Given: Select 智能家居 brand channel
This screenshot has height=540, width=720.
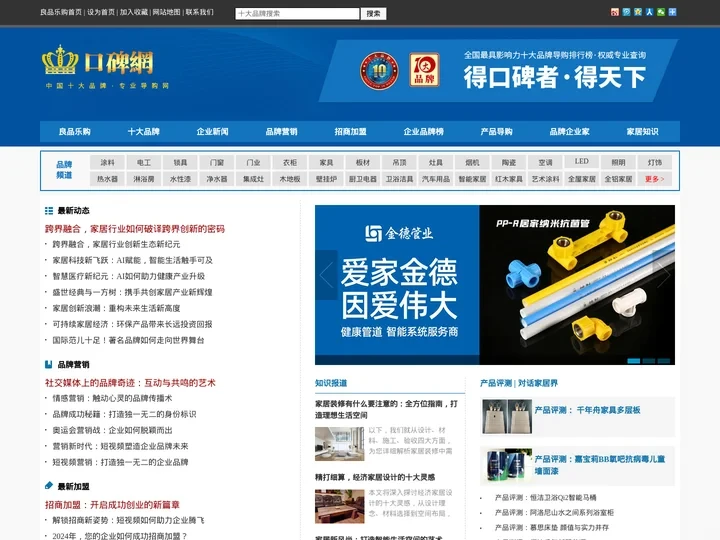Looking at the screenshot, I should coord(472,179).
